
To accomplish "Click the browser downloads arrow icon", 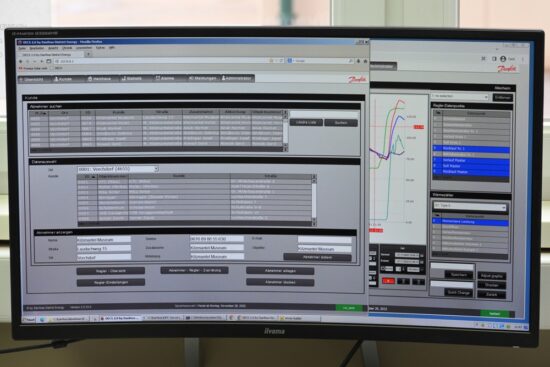I will point(358,61).
